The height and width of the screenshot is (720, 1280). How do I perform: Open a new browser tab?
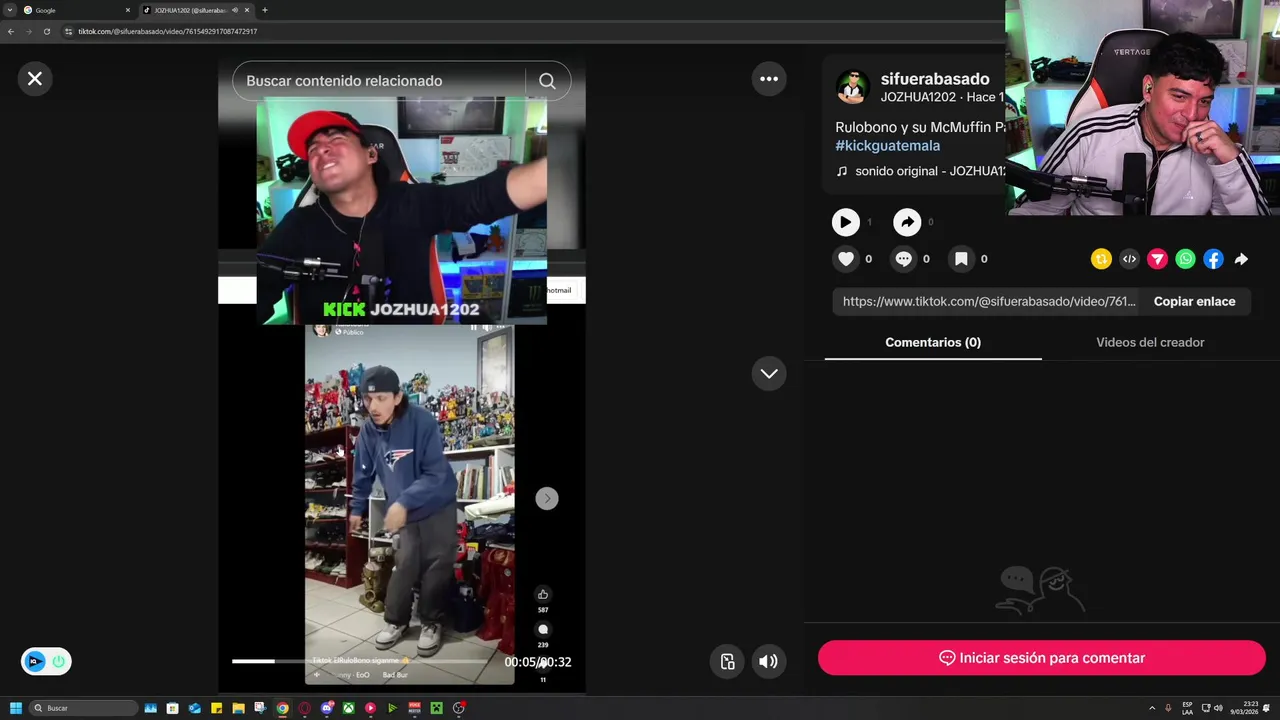coord(264,10)
